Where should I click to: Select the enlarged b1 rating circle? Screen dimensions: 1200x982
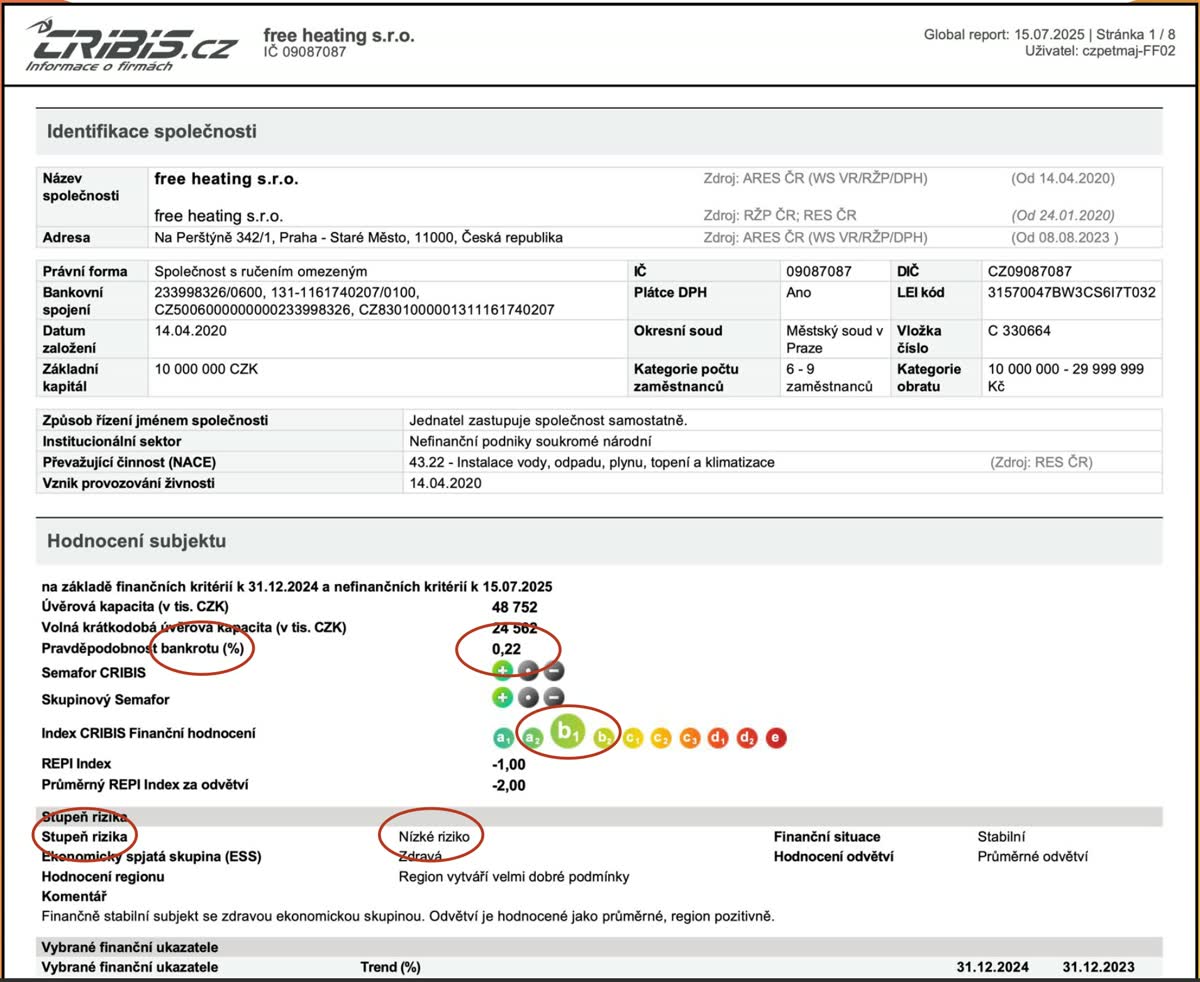569,733
